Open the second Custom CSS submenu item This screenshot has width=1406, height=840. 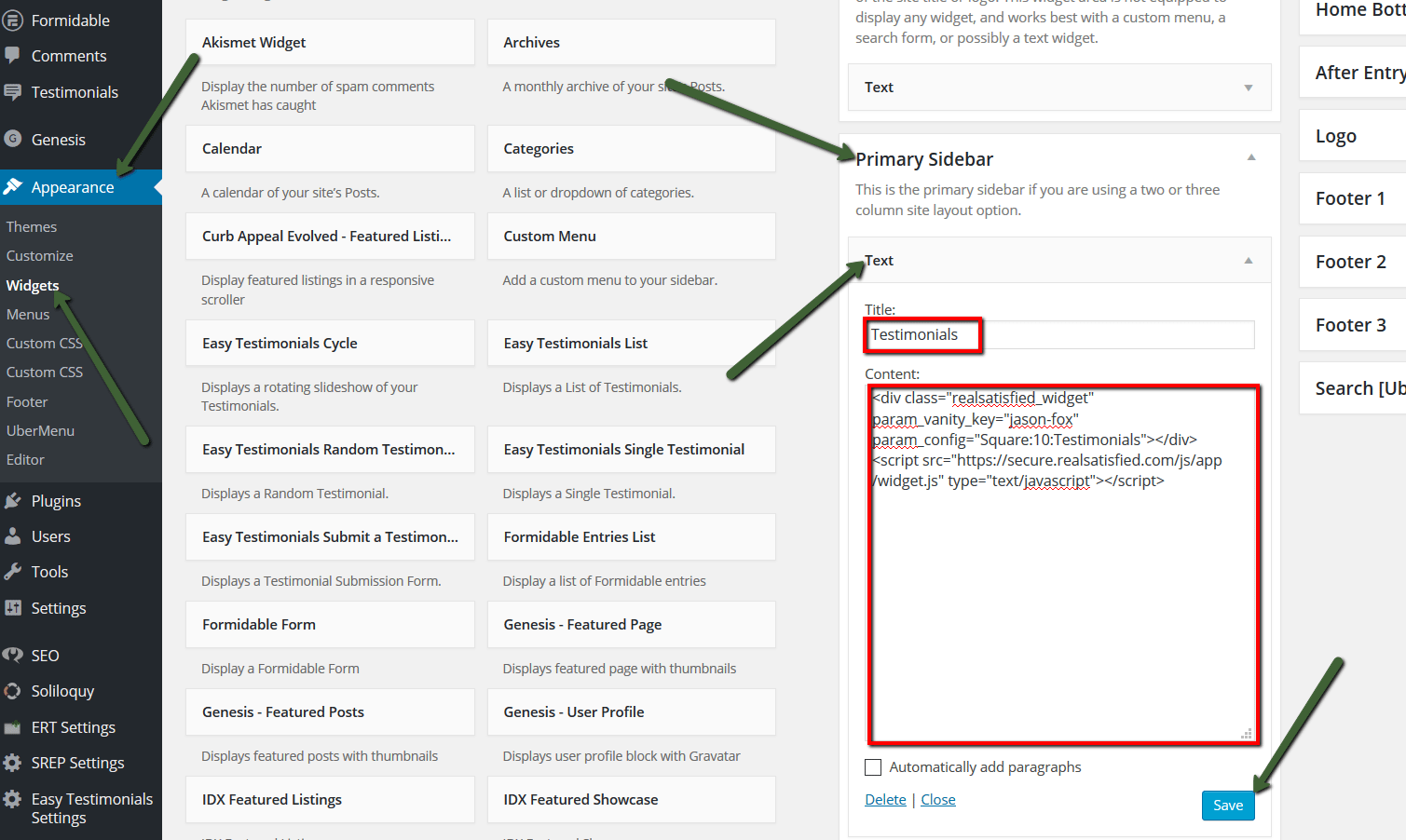click(x=45, y=373)
